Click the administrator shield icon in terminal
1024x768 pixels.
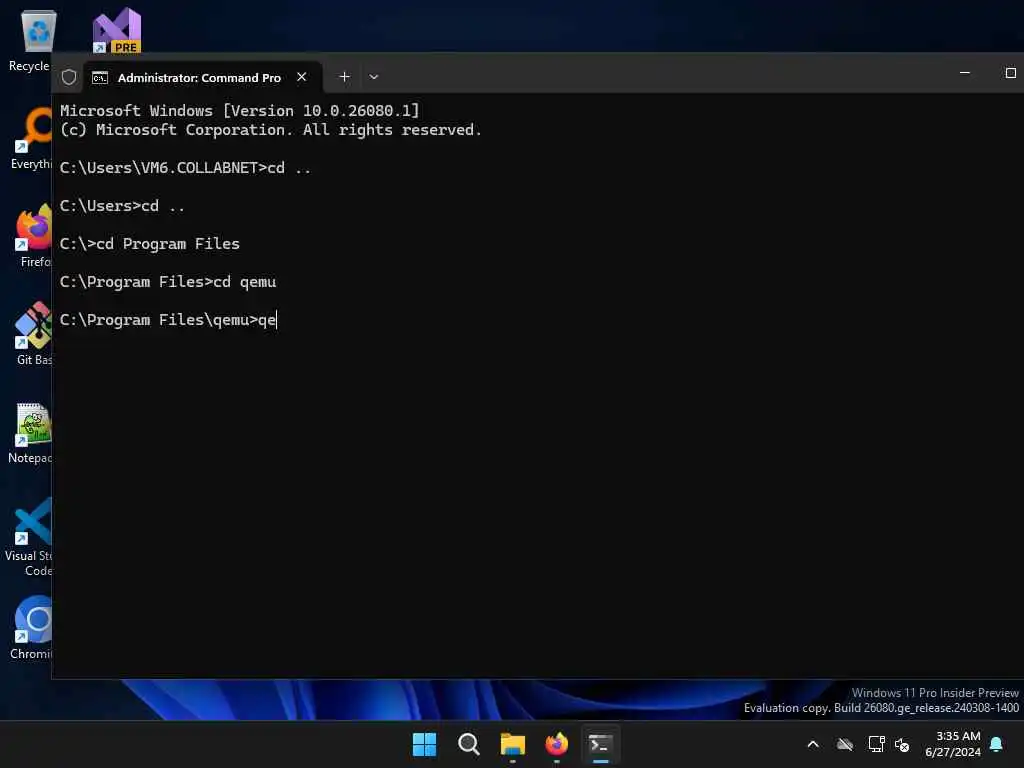(69, 77)
